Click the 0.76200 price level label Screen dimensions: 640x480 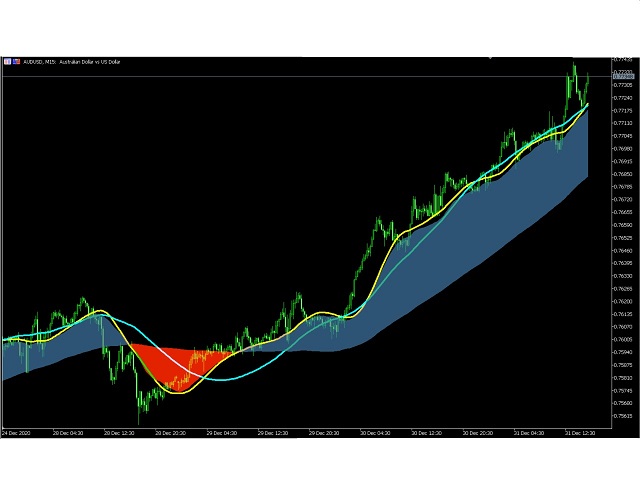tap(623, 301)
